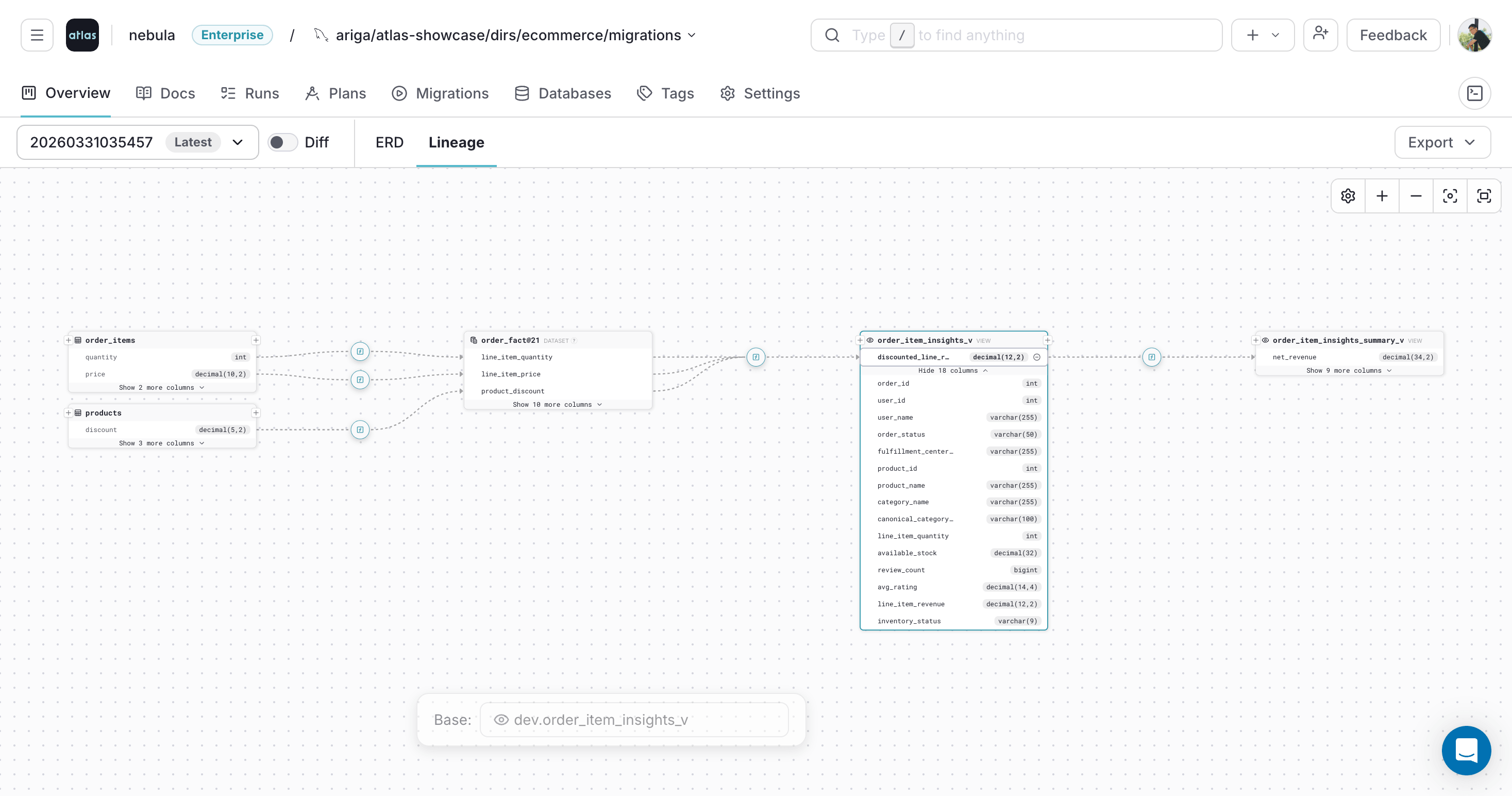Click the center focus icon above the canvas
The height and width of the screenshot is (796, 1512).
tap(1450, 195)
